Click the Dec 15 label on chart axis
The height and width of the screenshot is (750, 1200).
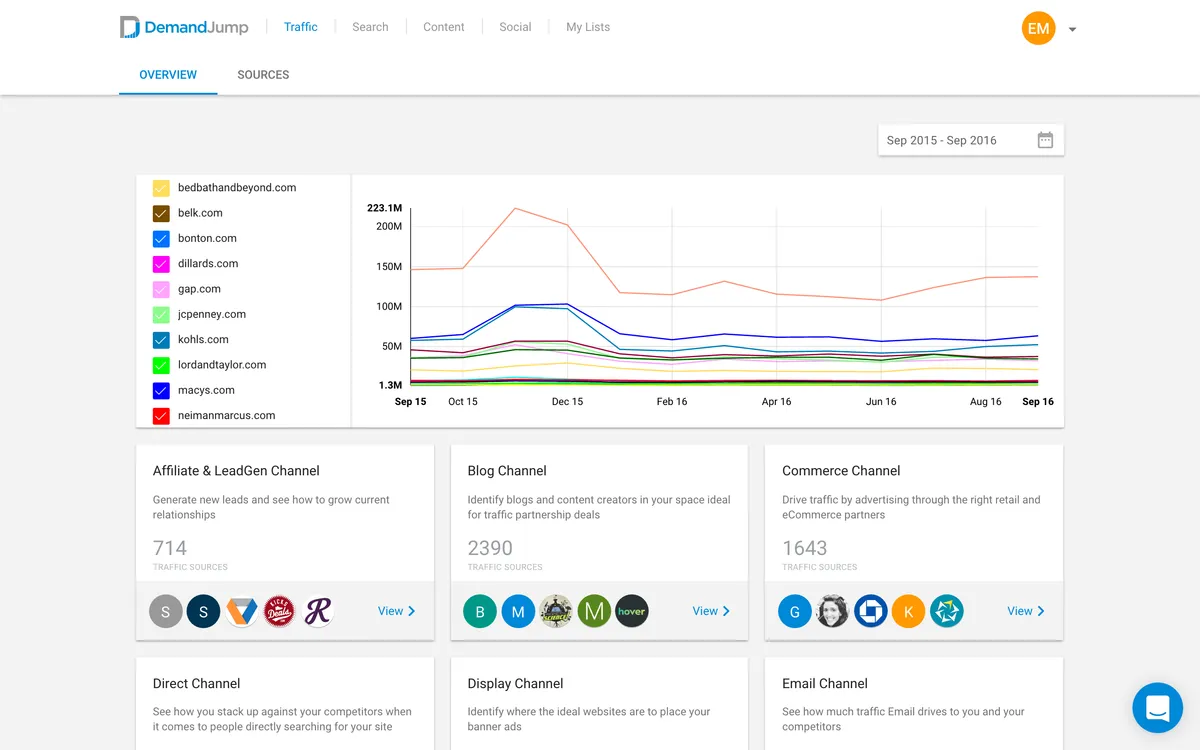point(567,402)
